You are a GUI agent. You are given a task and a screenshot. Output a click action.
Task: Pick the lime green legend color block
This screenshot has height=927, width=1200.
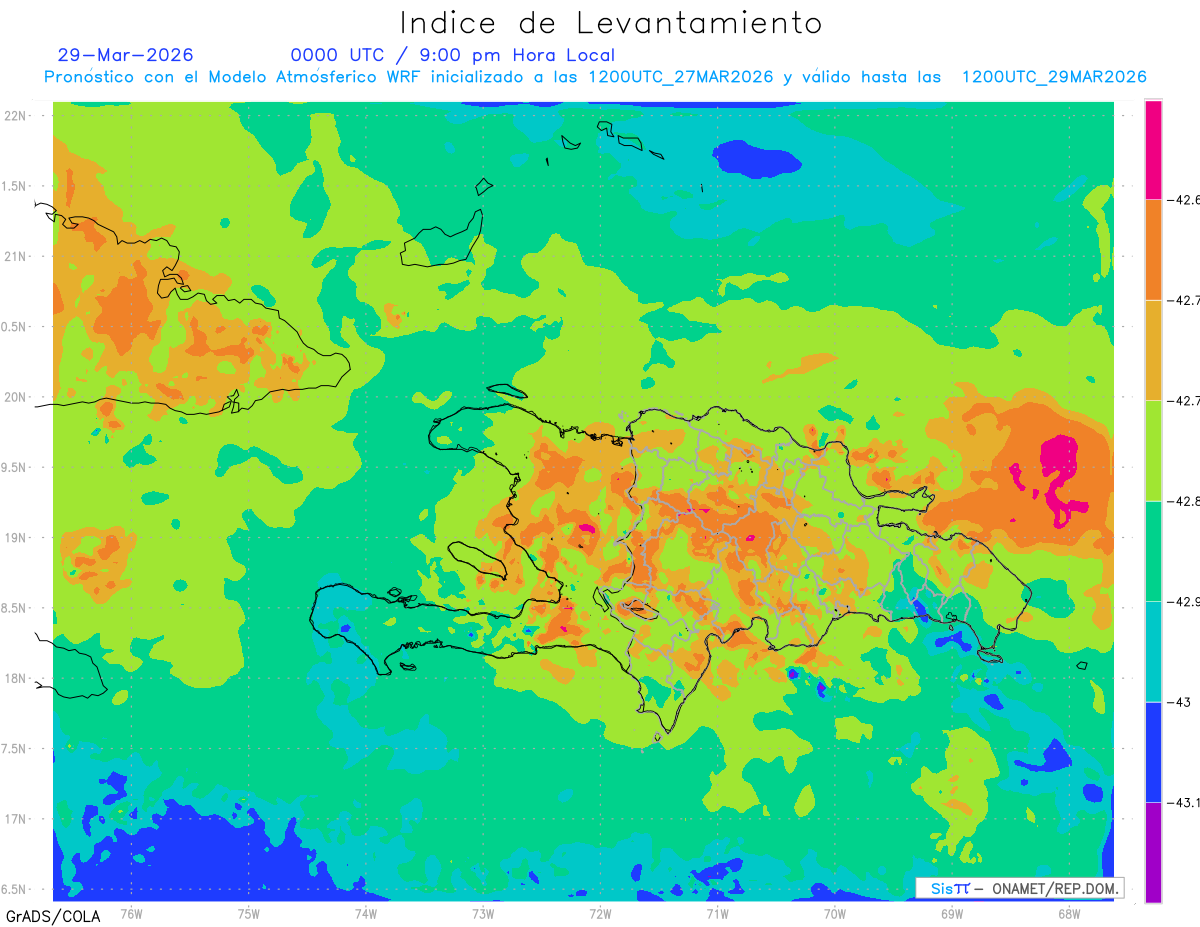1153,450
